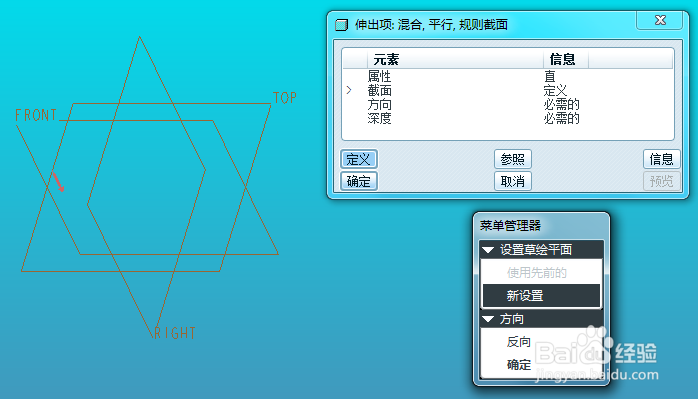Click the 直 value in the 属性 row
This screenshot has height=399, width=698.
[x=550, y=77]
